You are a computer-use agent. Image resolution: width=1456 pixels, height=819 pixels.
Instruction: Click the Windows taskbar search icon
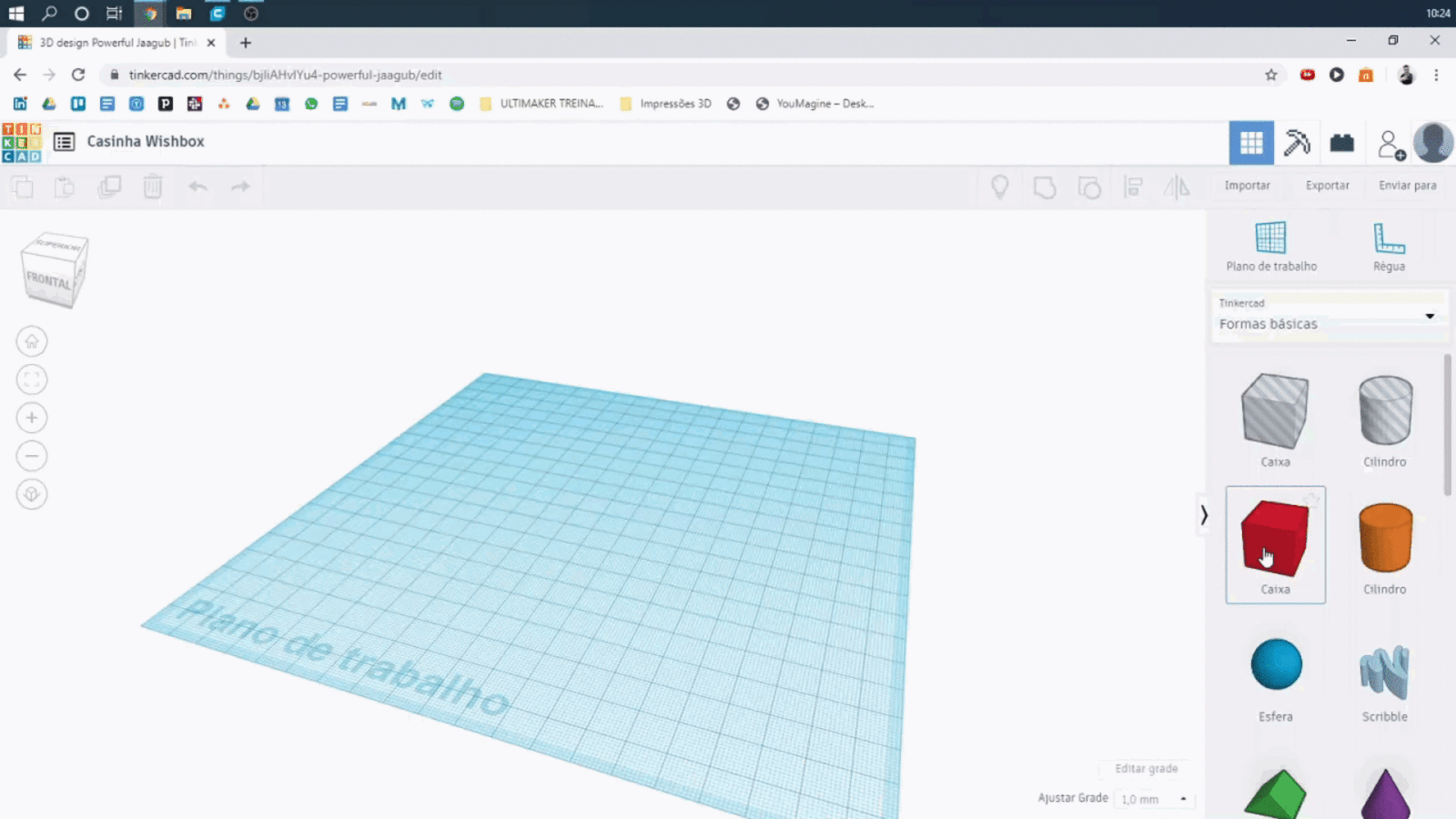(49, 14)
